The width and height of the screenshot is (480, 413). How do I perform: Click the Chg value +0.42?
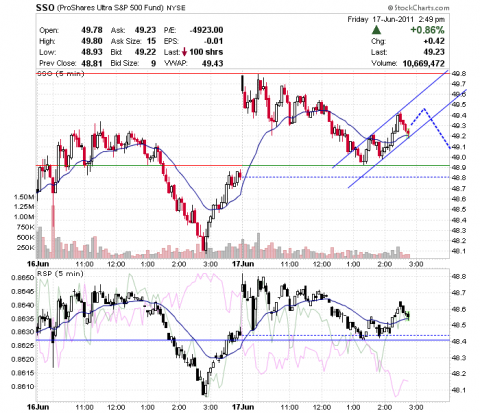[x=434, y=41]
